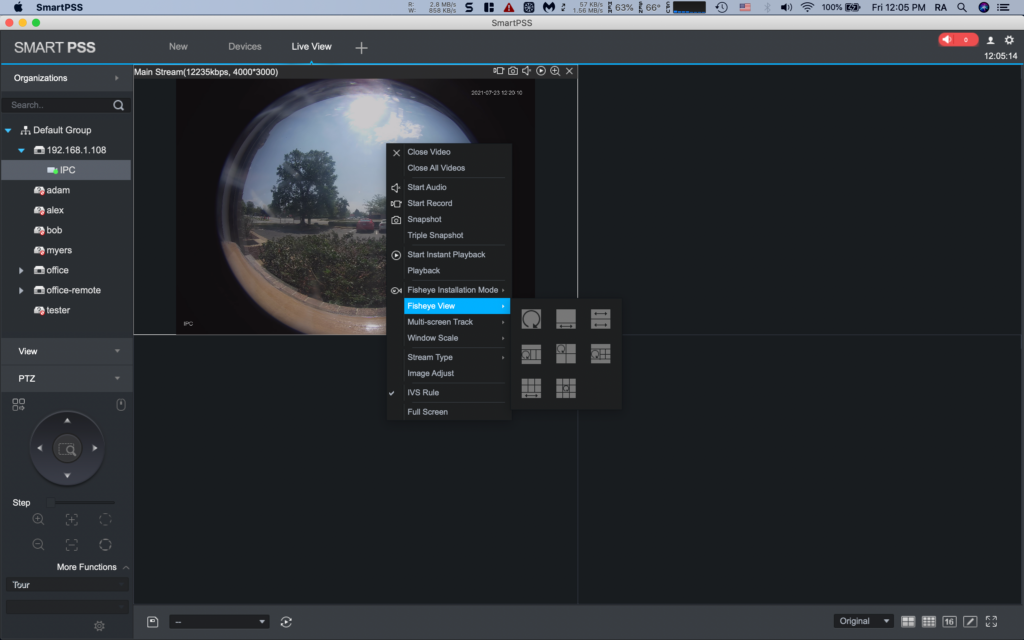Switch to four-split window layout
The width and height of the screenshot is (1024, 640).
click(x=908, y=621)
